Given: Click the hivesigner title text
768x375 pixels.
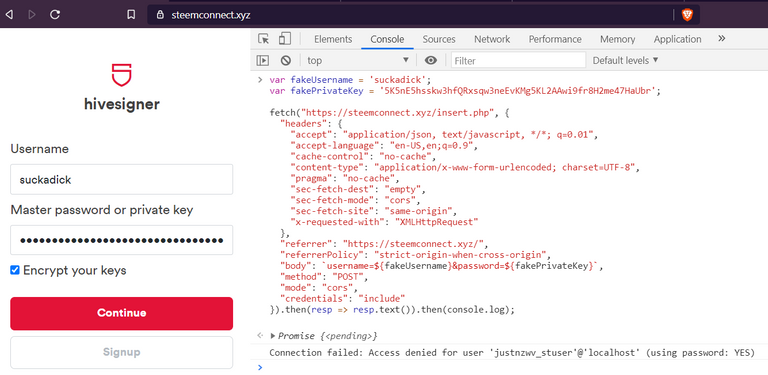Looking at the screenshot, I should 121,104.
